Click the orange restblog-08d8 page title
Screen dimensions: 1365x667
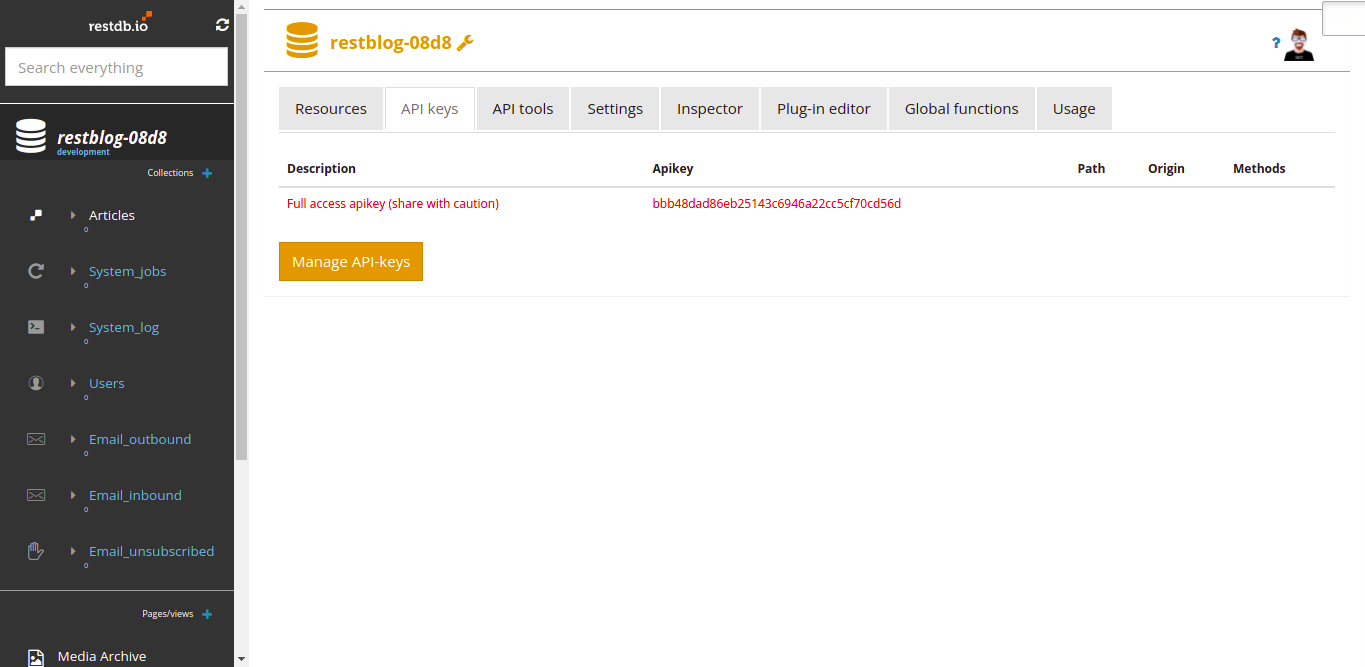[x=391, y=43]
